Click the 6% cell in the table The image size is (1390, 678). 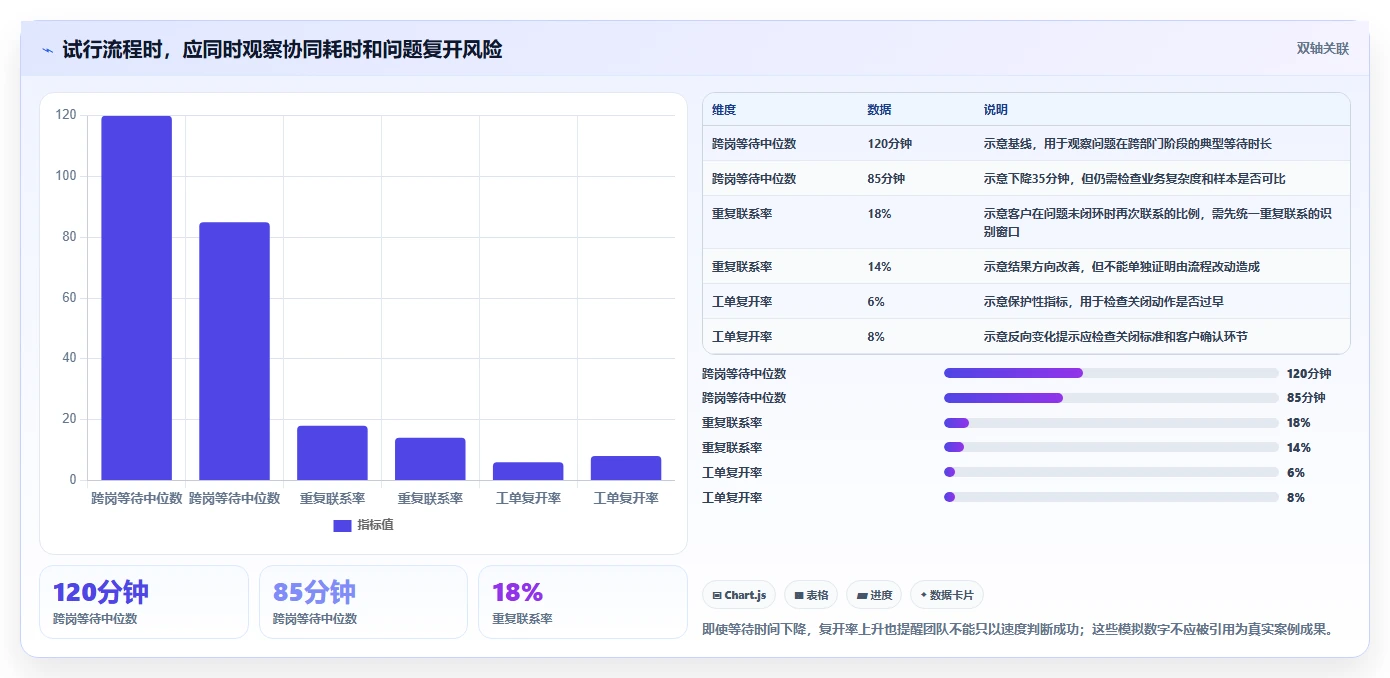pos(876,302)
